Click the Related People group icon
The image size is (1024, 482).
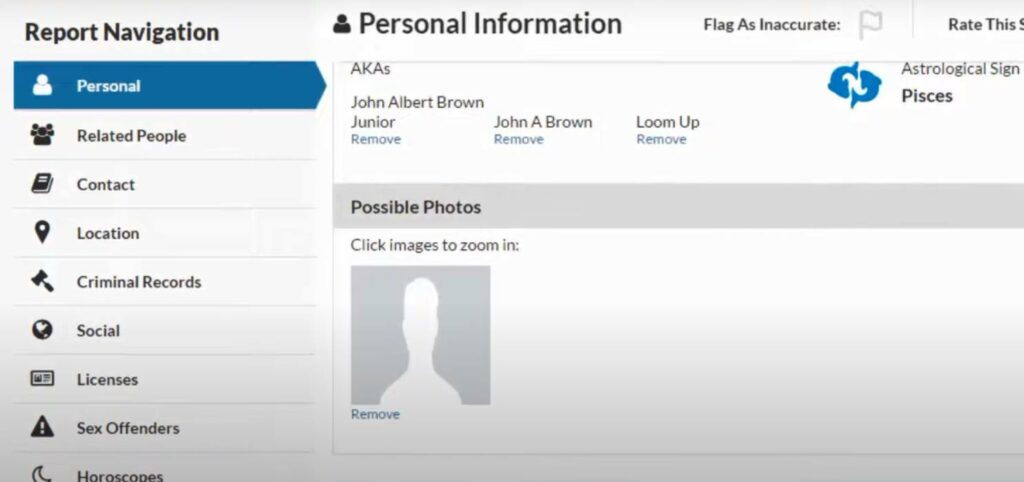click(x=42, y=135)
